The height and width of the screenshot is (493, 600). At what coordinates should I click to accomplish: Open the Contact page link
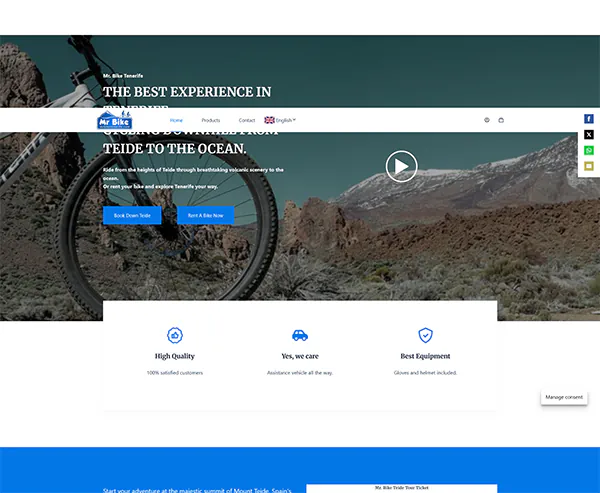click(246, 120)
